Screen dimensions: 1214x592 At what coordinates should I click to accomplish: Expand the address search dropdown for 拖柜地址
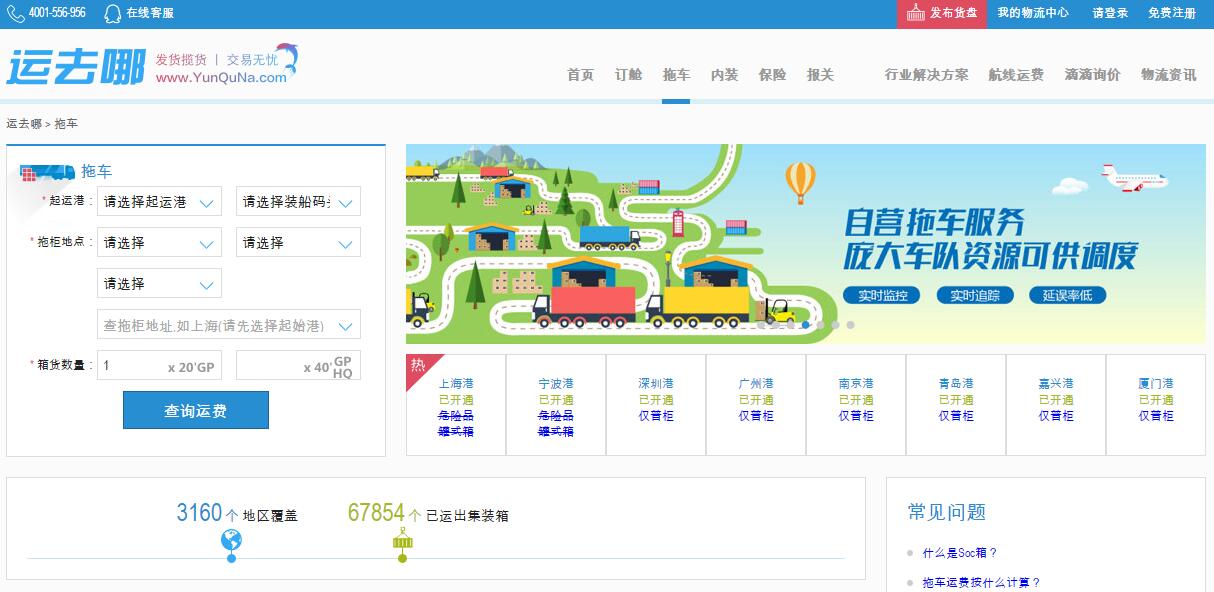click(x=229, y=325)
